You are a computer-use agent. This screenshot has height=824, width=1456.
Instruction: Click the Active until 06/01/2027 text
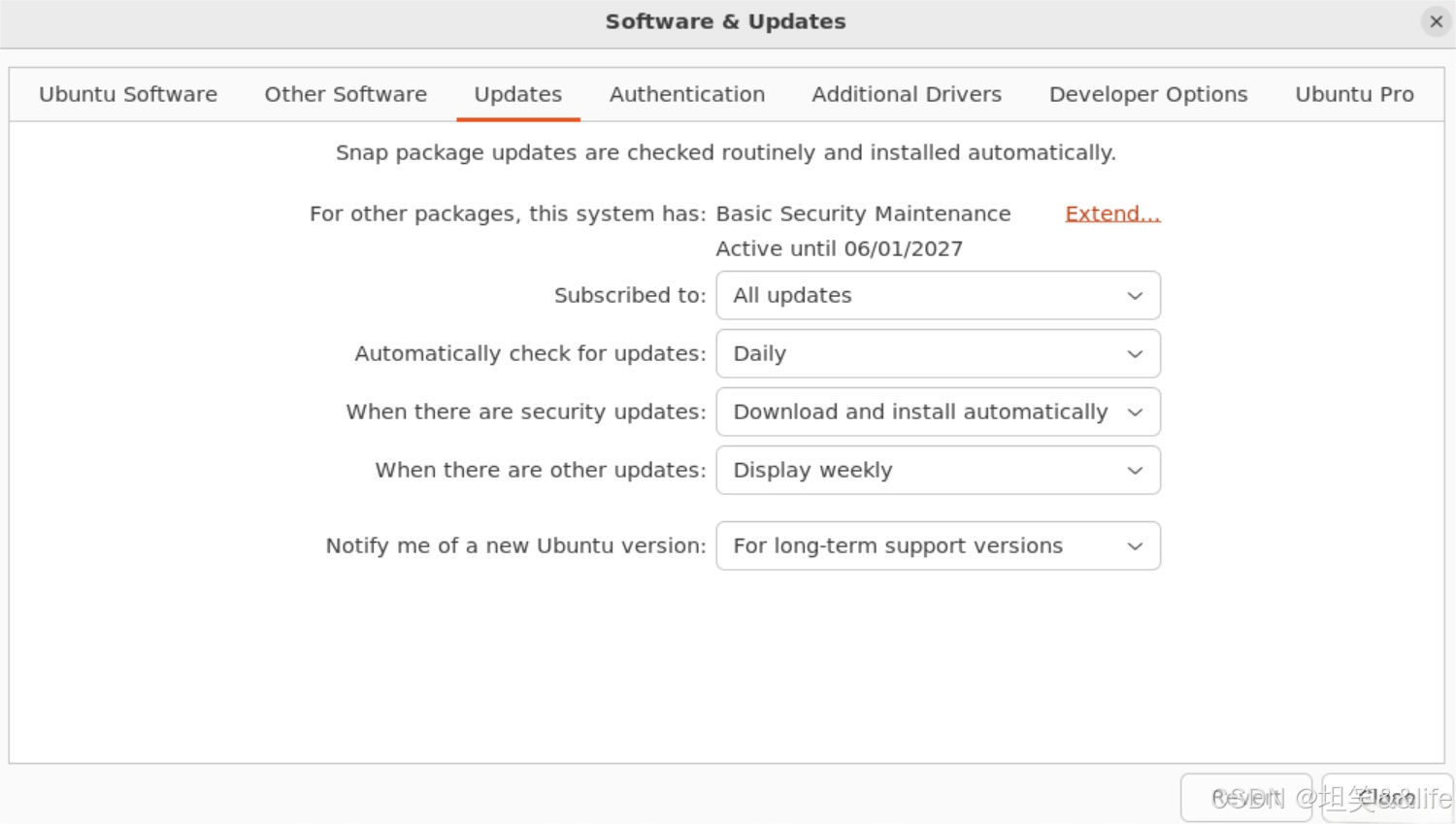840,248
